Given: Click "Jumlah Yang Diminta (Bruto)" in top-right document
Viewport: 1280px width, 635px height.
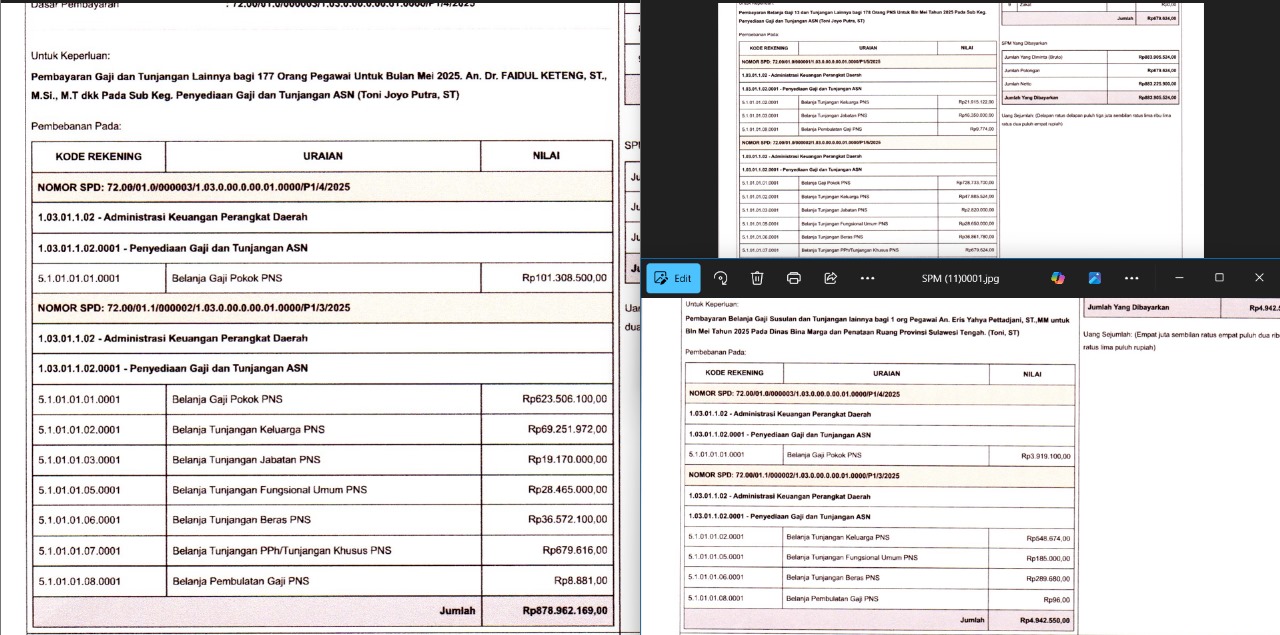Looking at the screenshot, I should (x=1033, y=57).
